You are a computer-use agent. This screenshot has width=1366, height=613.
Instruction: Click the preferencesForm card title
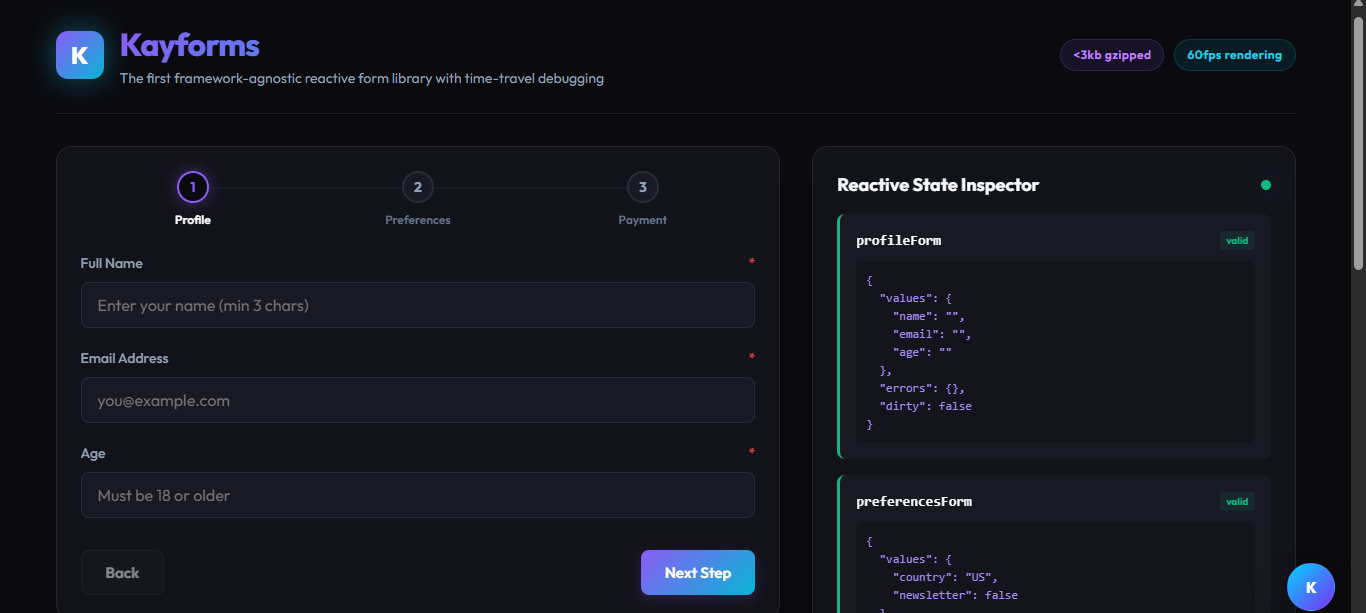pos(914,501)
